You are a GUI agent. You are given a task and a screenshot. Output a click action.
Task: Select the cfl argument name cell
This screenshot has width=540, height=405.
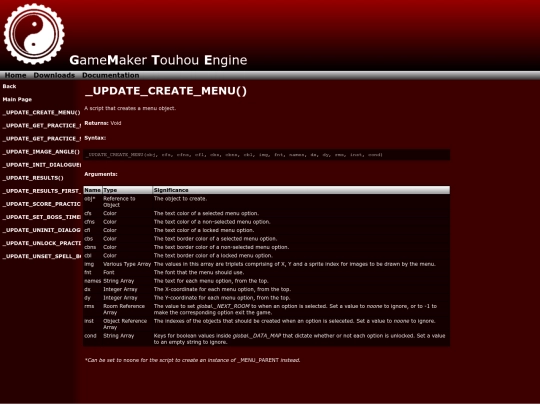(93, 230)
